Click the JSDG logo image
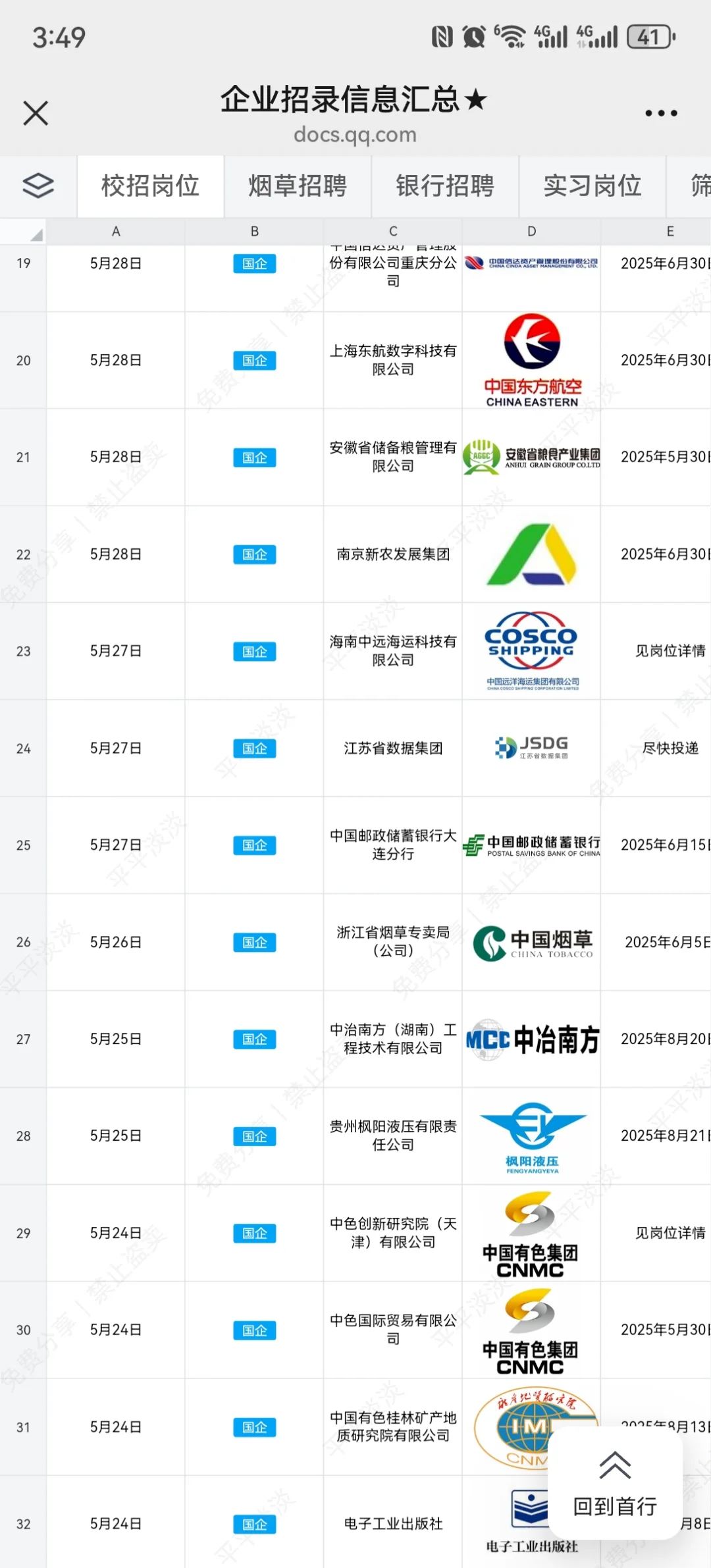The image size is (711, 1568). click(532, 748)
